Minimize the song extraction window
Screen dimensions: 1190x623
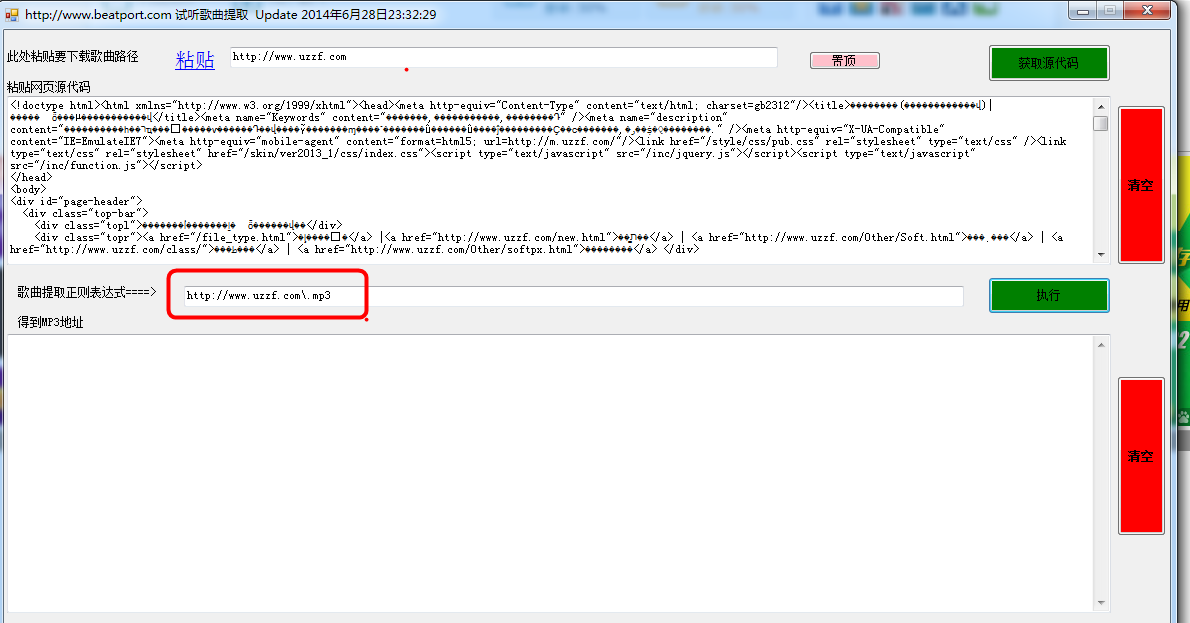click(1082, 11)
